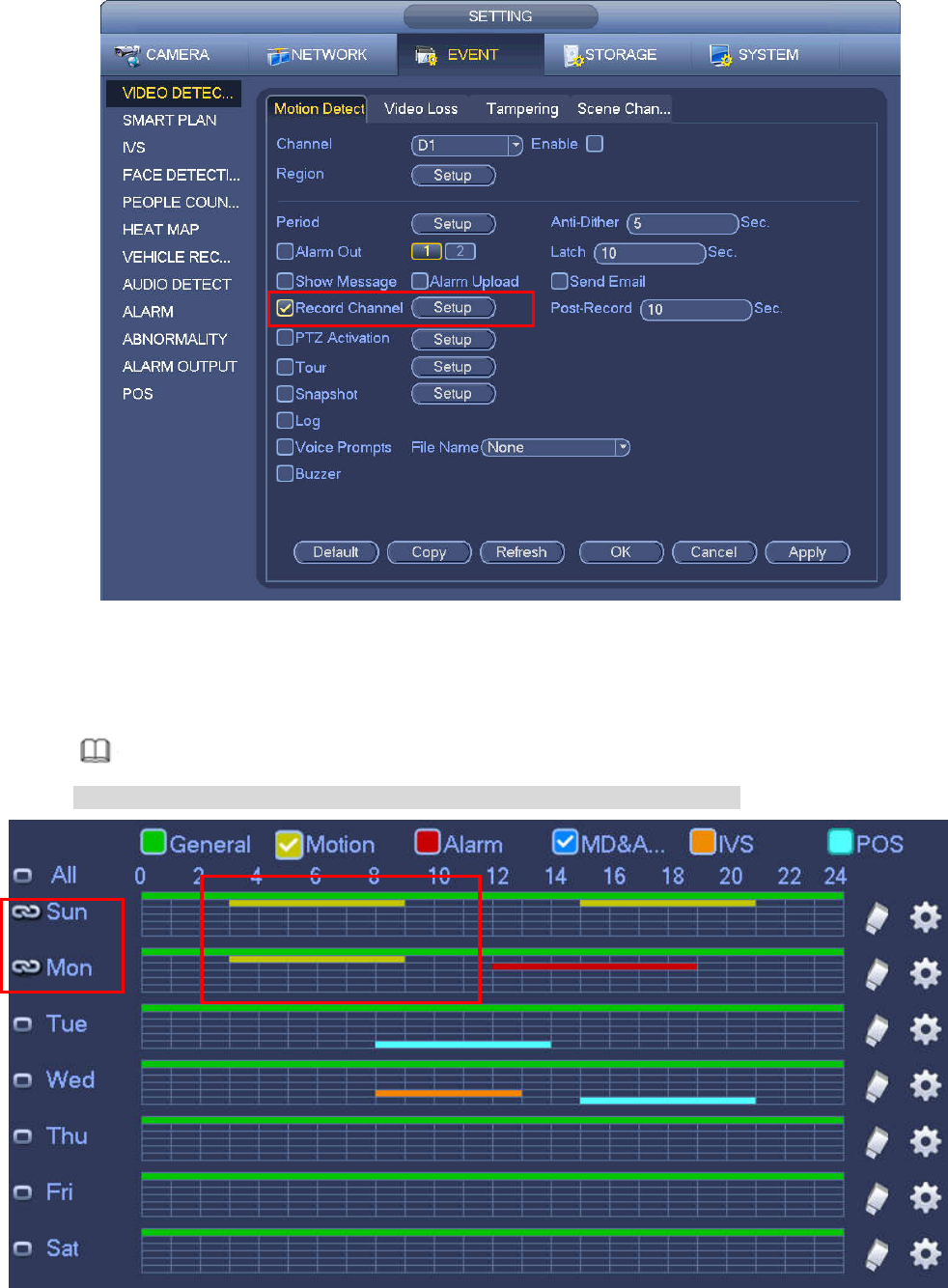Toggle the Enable checkbox

point(595,144)
